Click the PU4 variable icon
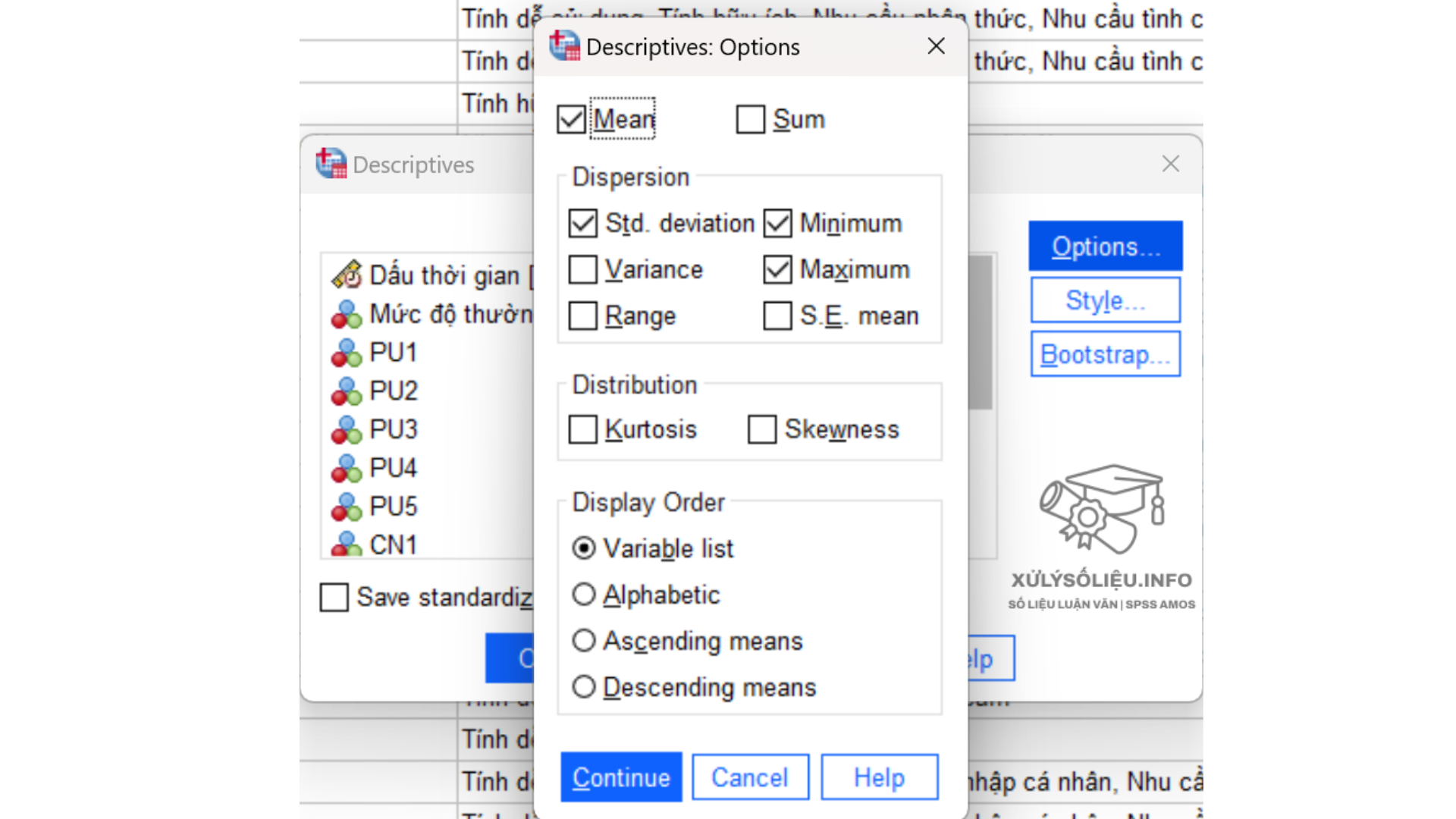Viewport: 1456px width, 819px height. coord(347,469)
